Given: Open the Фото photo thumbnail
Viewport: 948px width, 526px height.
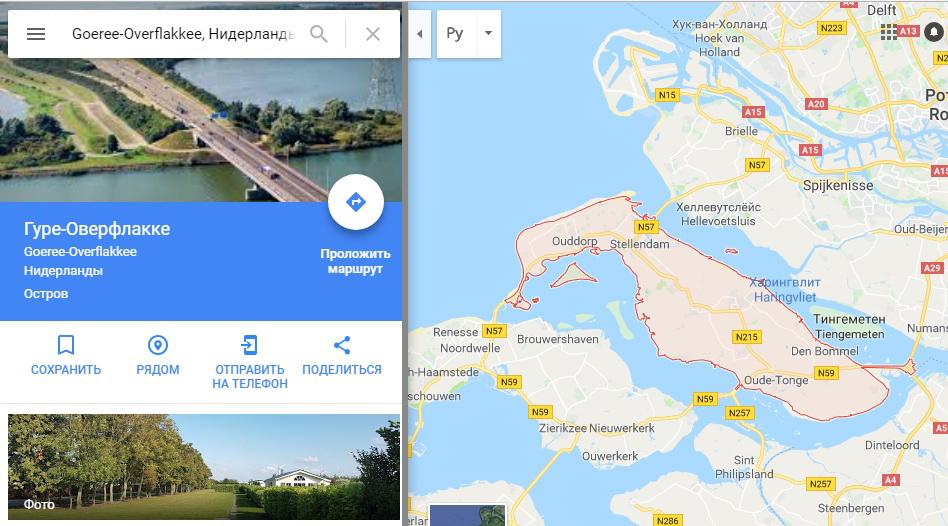Looking at the screenshot, I should coord(204,467).
